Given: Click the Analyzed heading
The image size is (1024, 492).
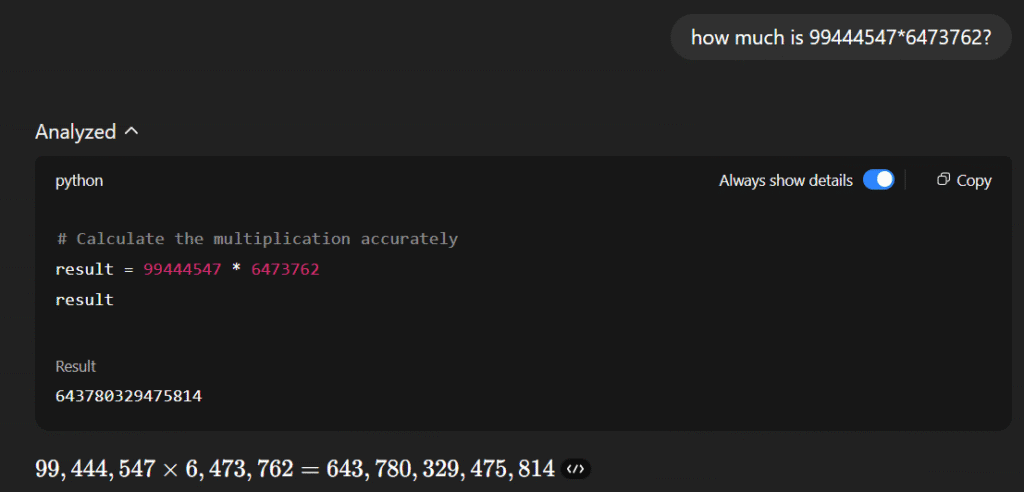Looking at the screenshot, I should (75, 132).
